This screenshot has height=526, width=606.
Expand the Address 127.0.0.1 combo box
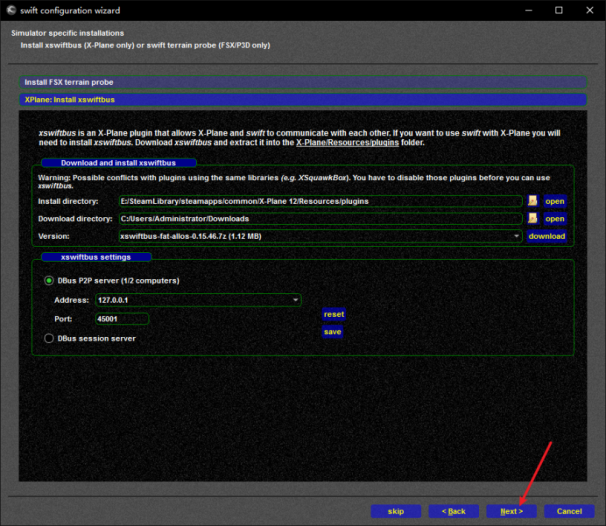198,300
